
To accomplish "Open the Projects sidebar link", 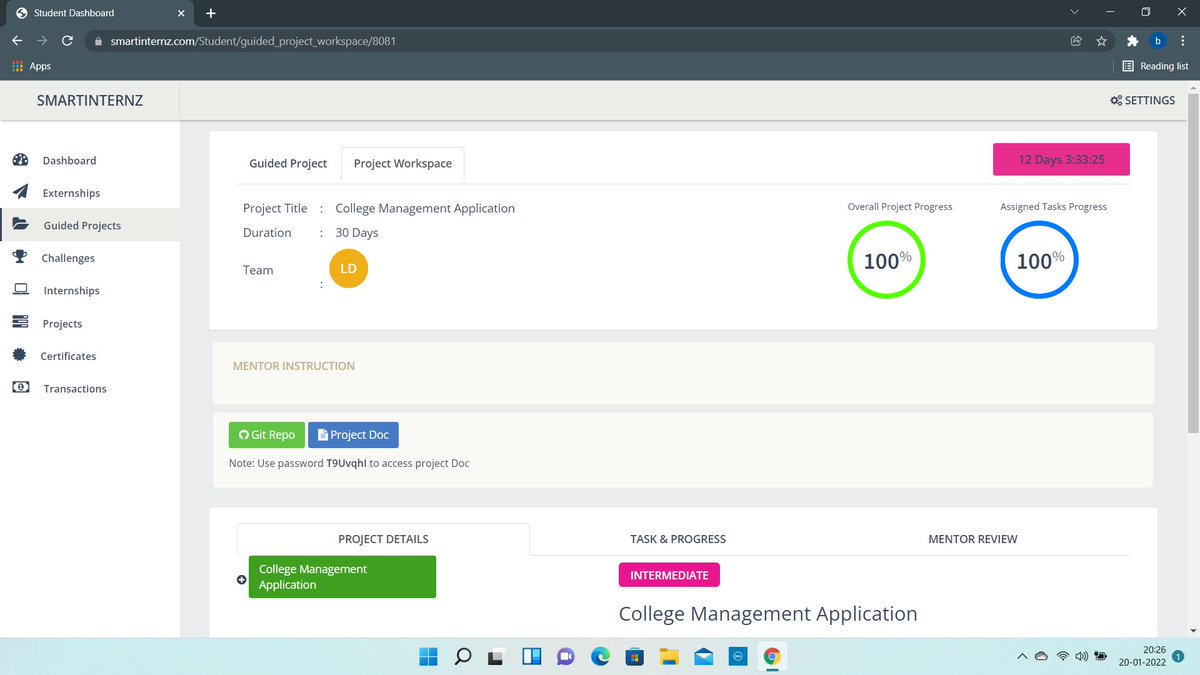I will [x=62, y=324].
